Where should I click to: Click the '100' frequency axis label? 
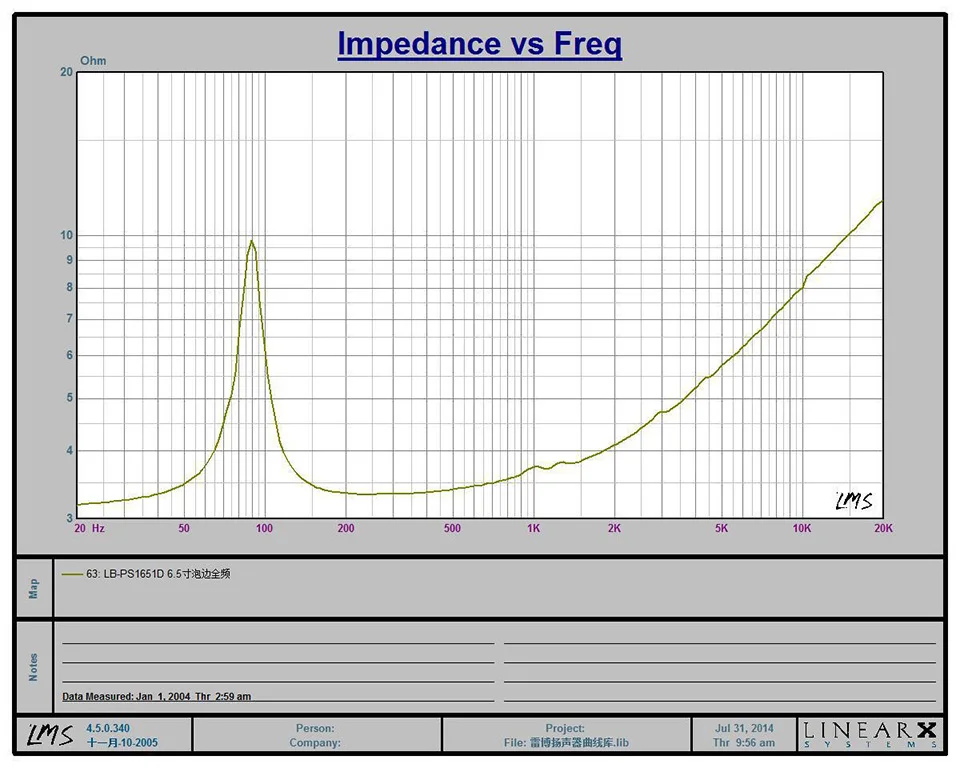click(264, 528)
